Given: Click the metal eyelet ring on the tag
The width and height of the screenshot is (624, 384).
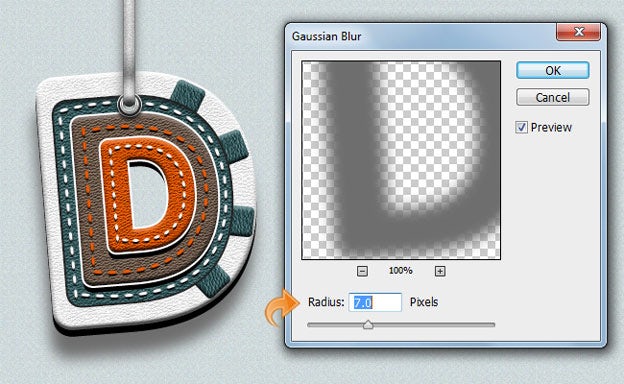Looking at the screenshot, I should pos(129,105).
